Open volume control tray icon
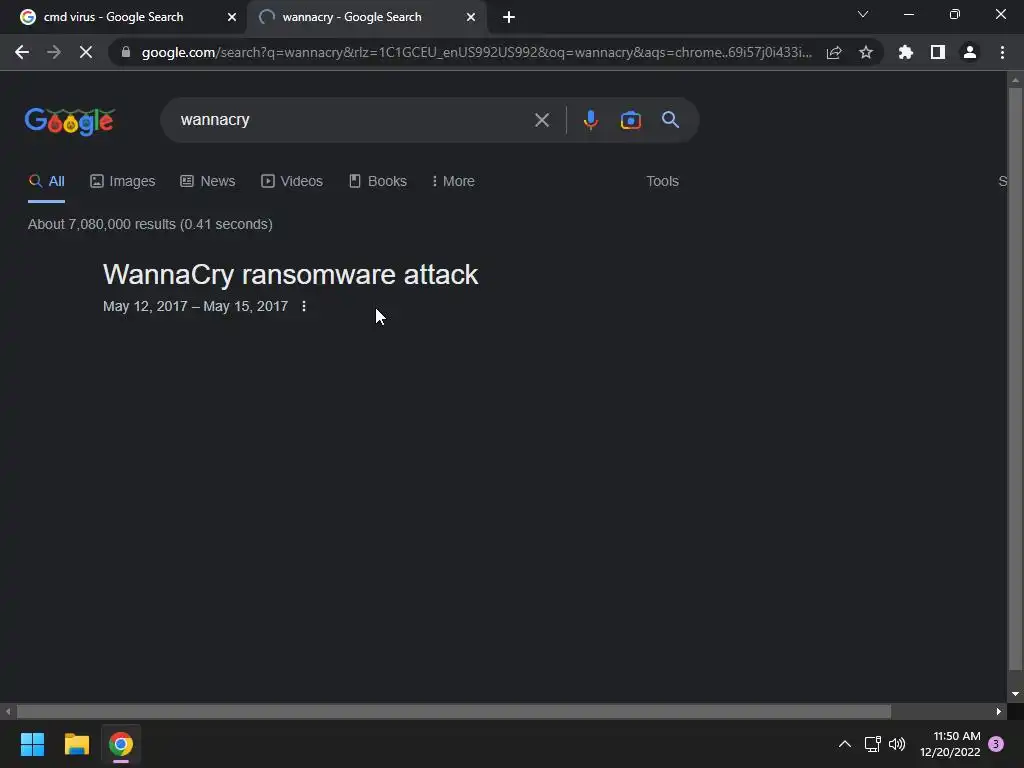Viewport: 1024px width, 768px height. click(x=897, y=744)
